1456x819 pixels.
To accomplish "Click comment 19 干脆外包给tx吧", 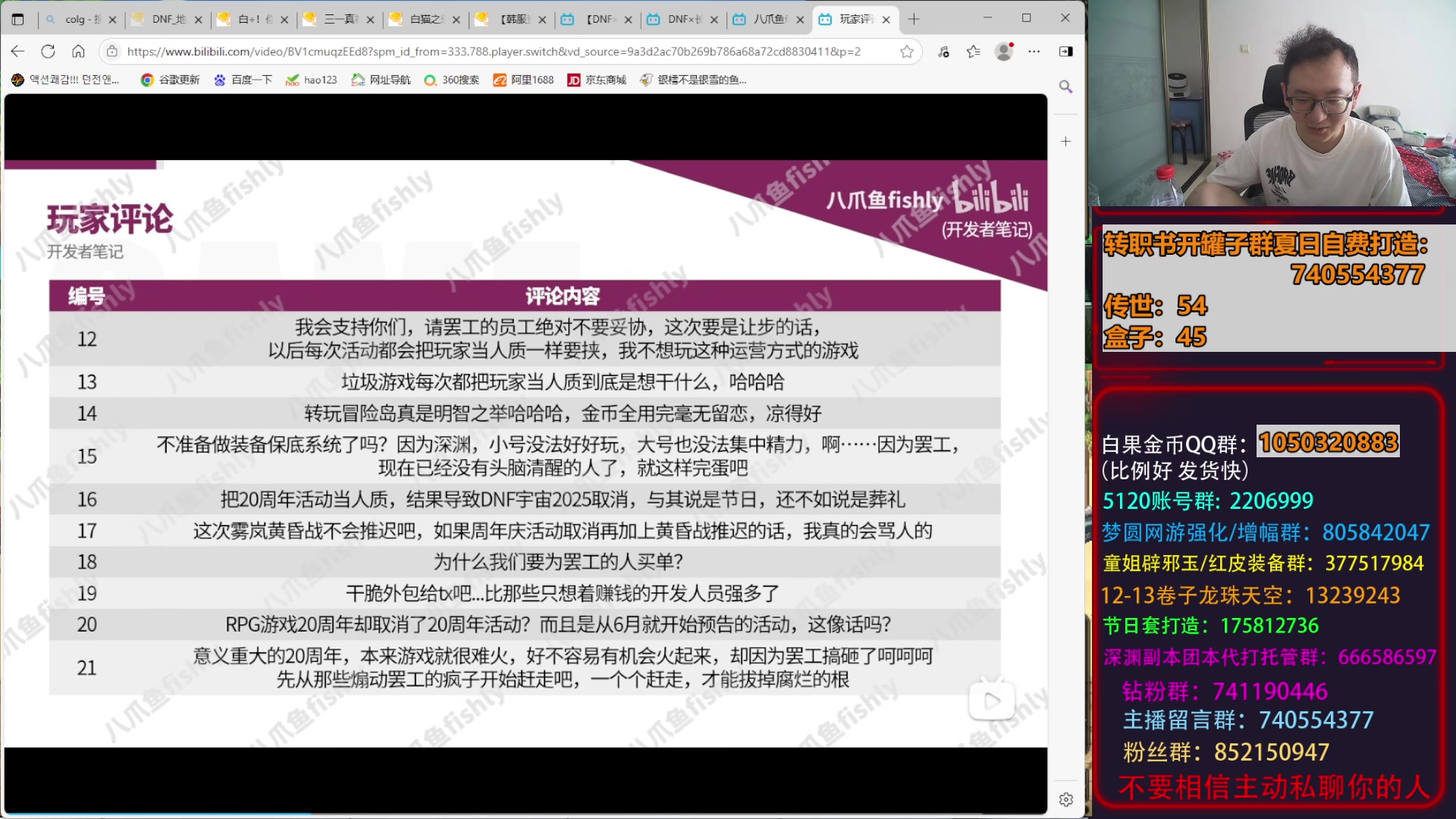I will click(x=563, y=593).
